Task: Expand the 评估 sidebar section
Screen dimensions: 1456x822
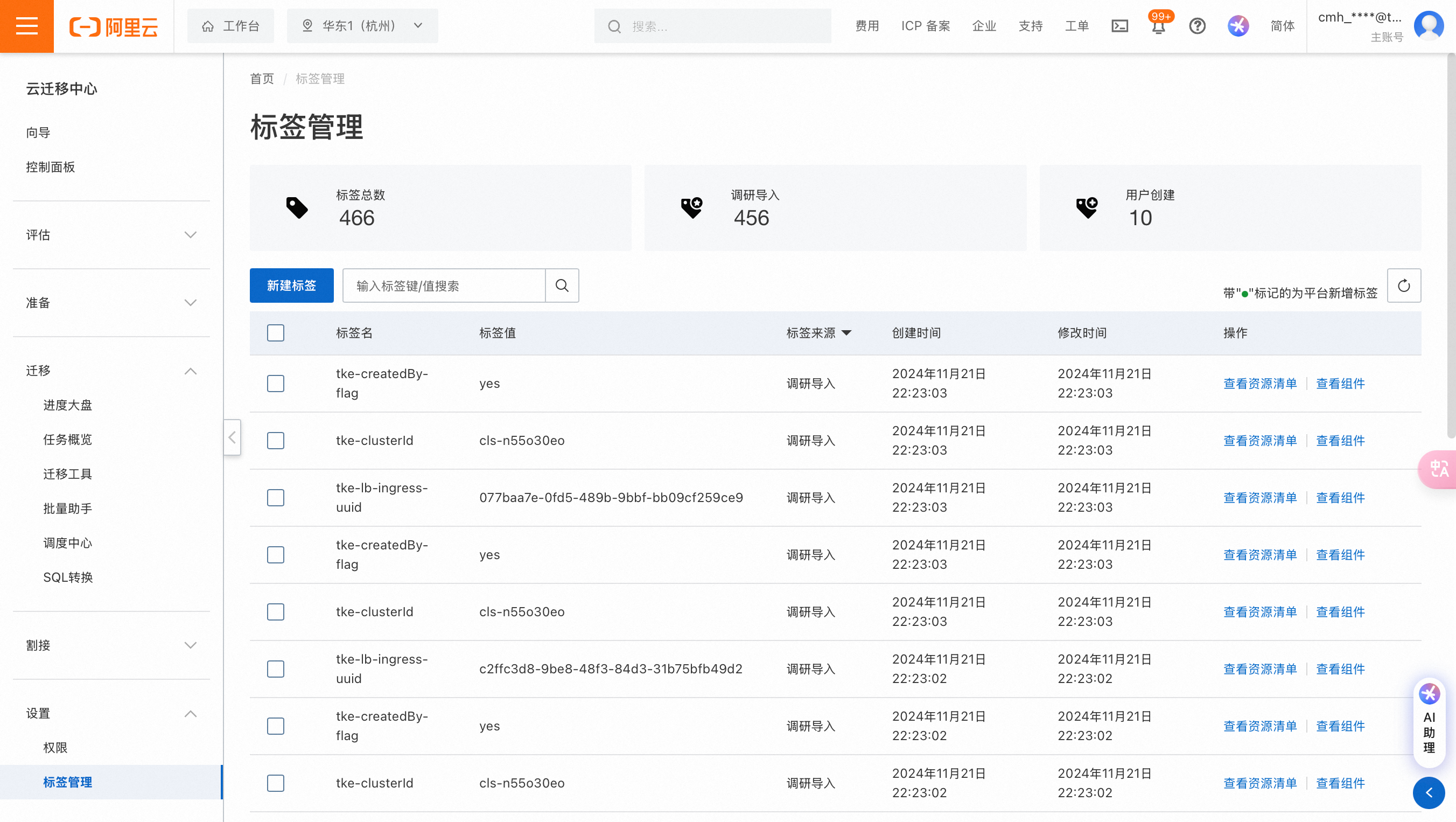Action: pyautogui.click(x=111, y=235)
